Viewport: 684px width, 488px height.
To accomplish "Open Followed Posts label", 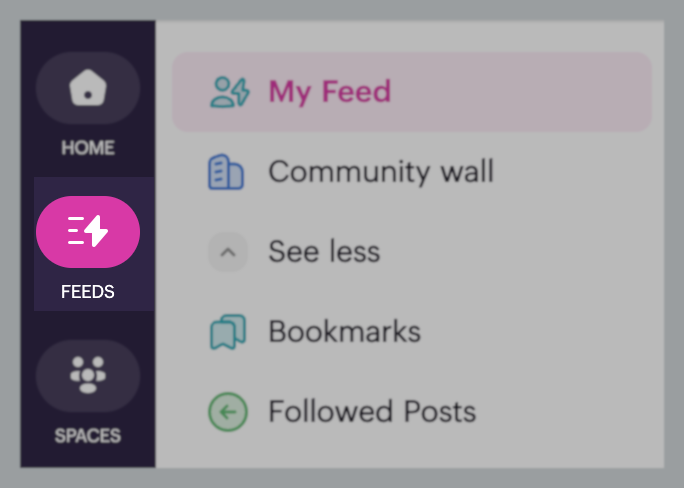I will pyautogui.click(x=372, y=412).
